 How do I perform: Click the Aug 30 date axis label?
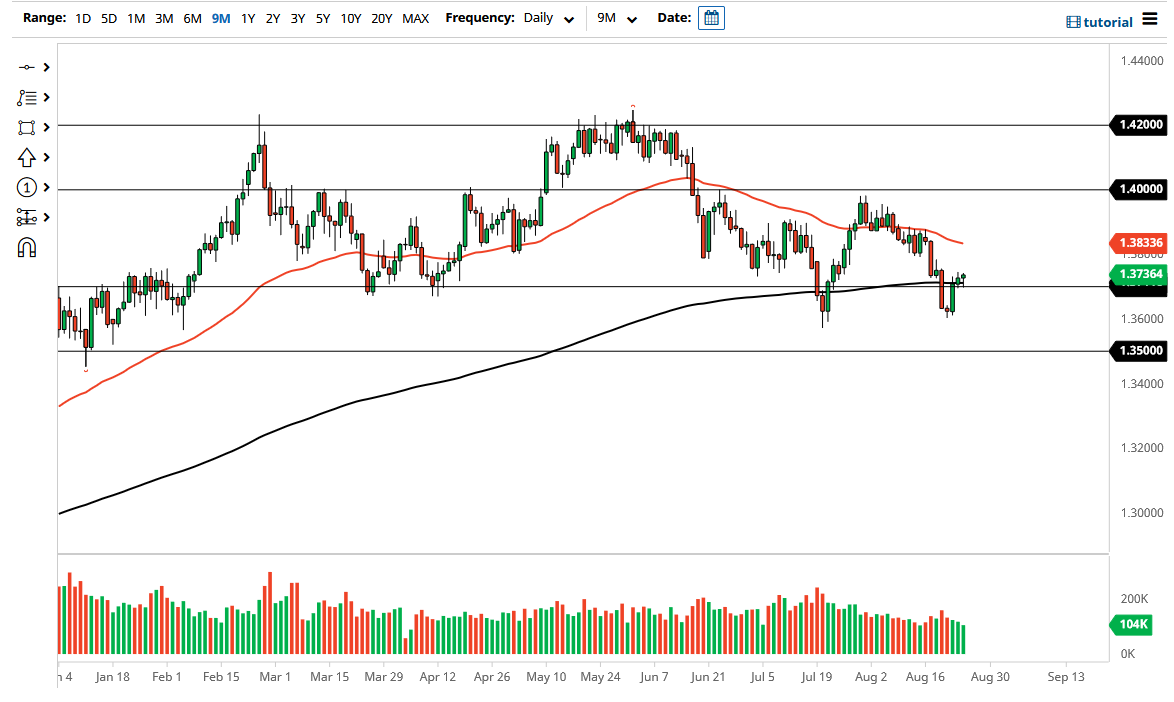tap(991, 677)
